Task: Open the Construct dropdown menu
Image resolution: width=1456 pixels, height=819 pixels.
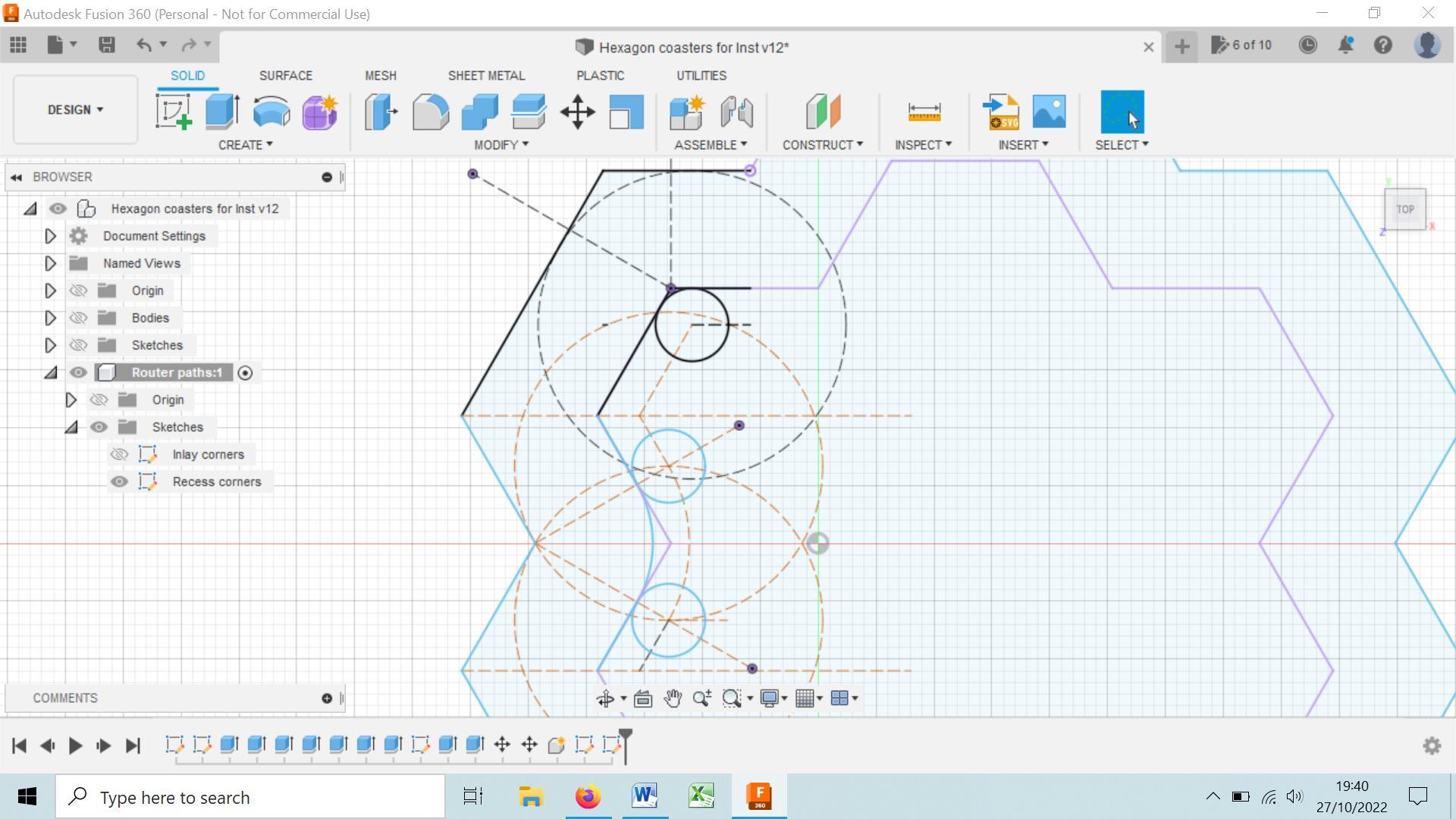Action: coord(823,144)
